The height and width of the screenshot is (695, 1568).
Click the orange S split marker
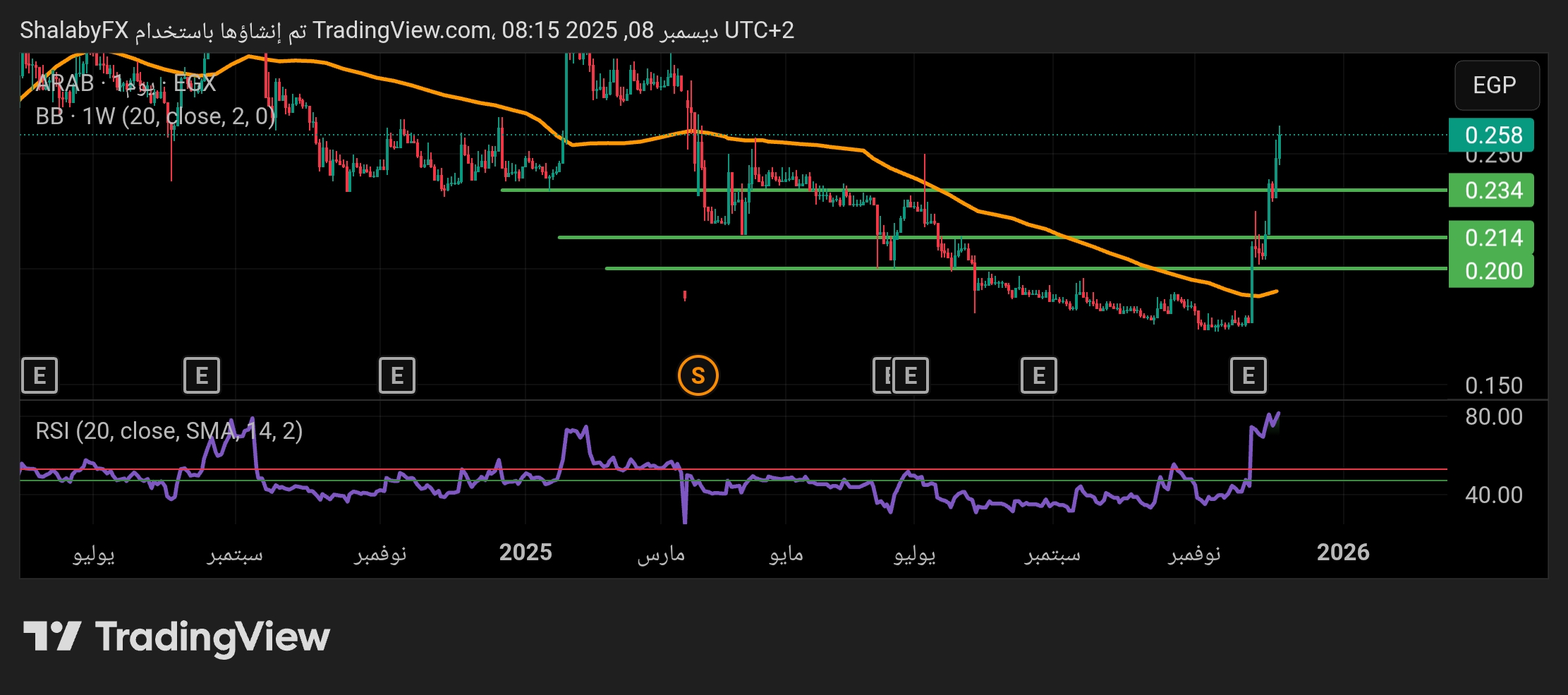point(698,375)
